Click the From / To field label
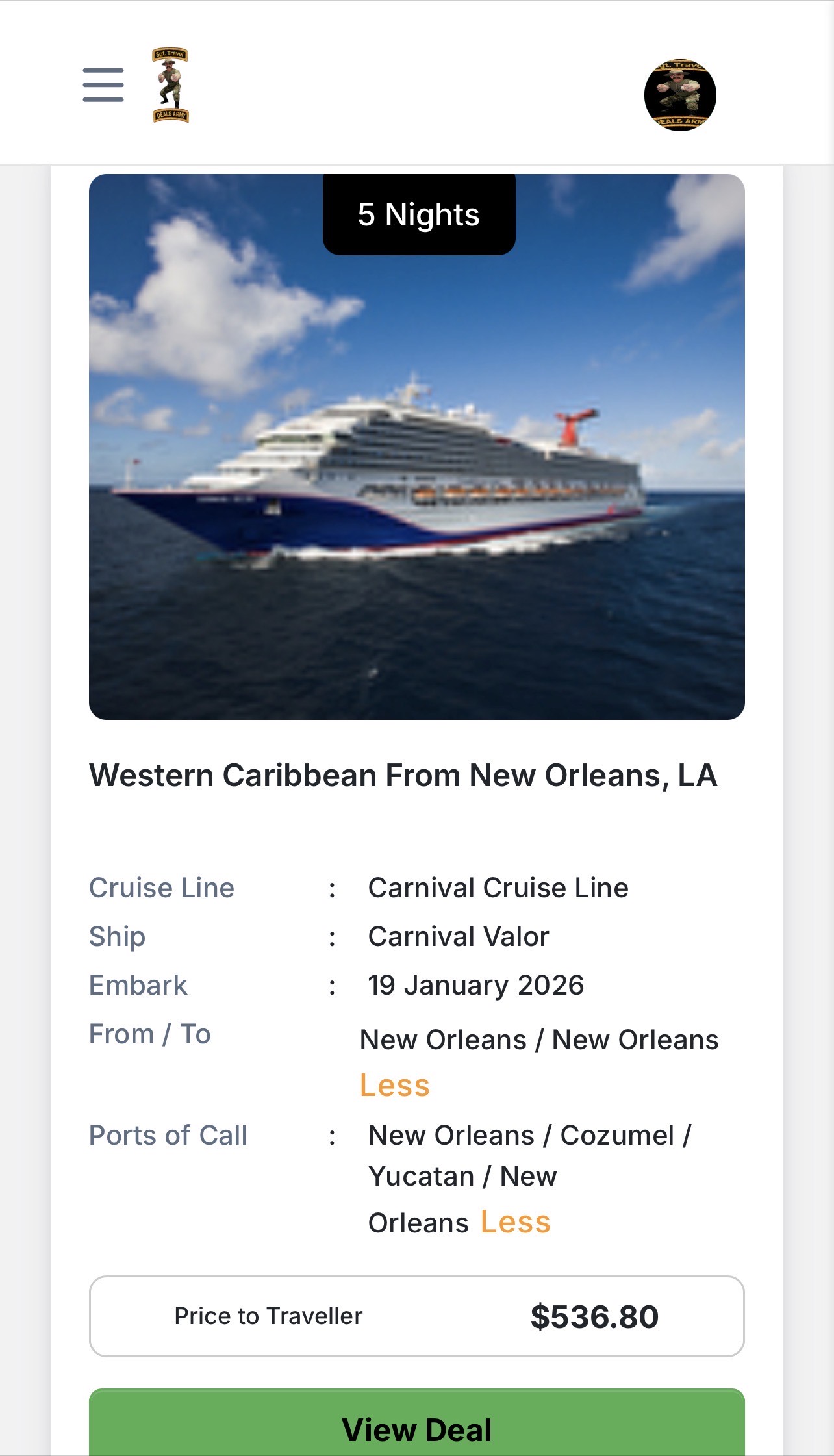The width and height of the screenshot is (834, 1456). (150, 1034)
